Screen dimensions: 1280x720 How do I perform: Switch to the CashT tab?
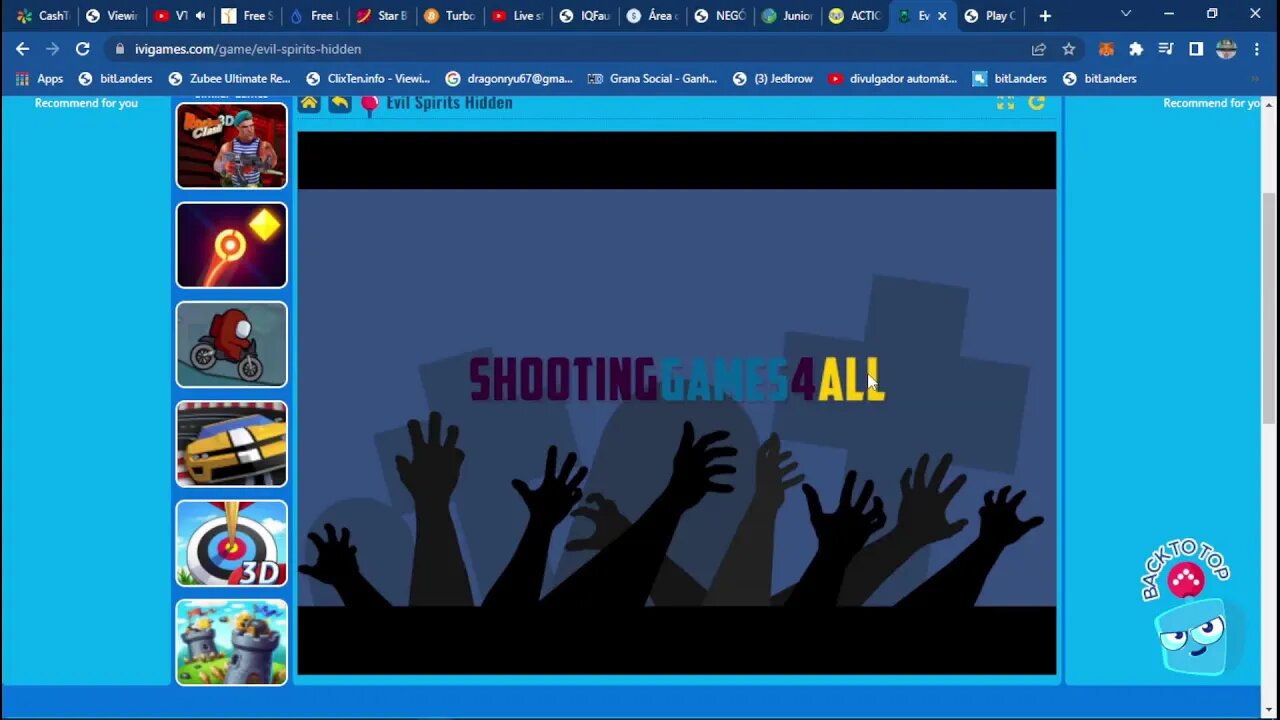click(42, 16)
